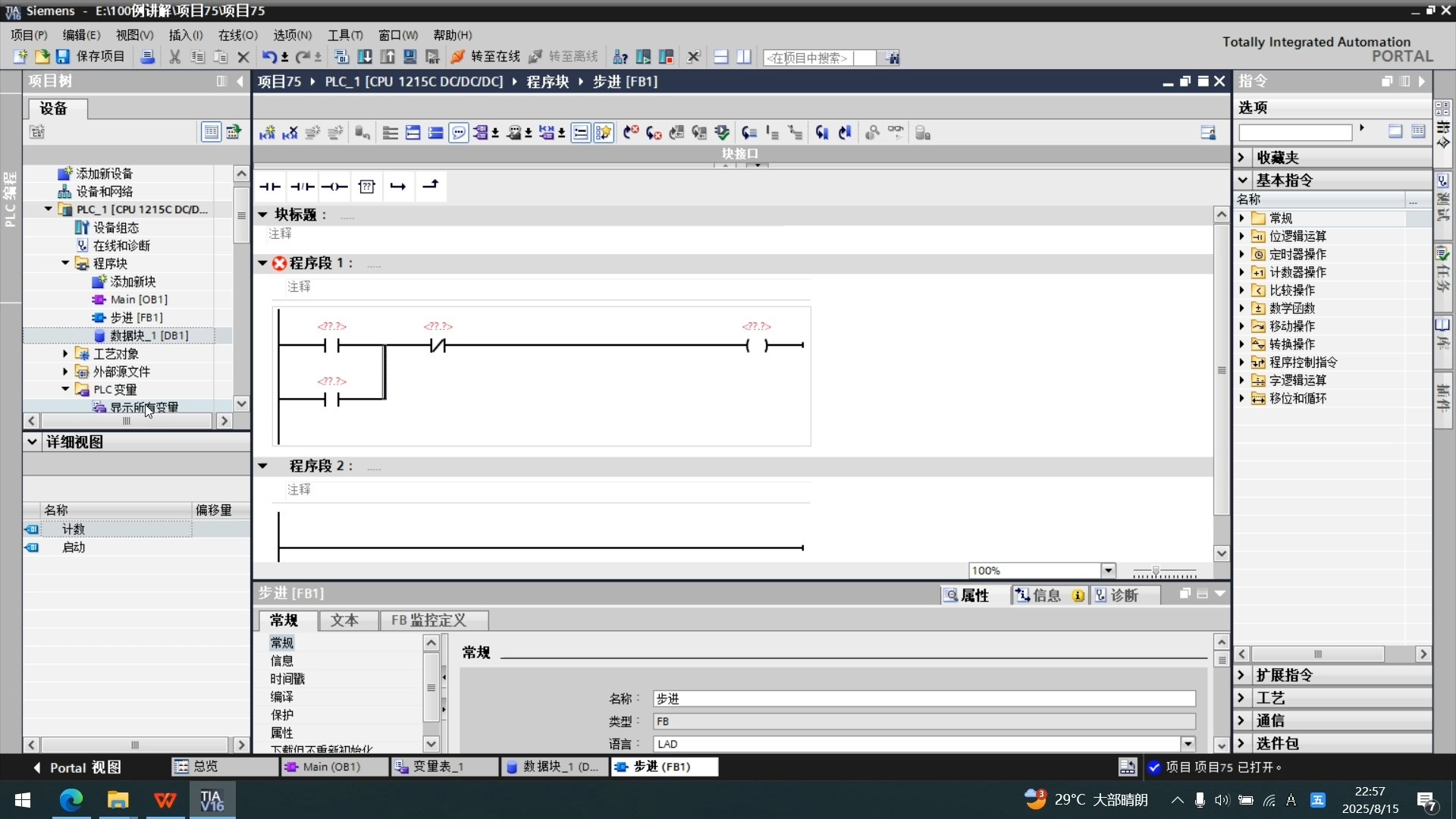1456x819 pixels.
Task: Click the search-in-project binoculars icon
Action: click(892, 58)
